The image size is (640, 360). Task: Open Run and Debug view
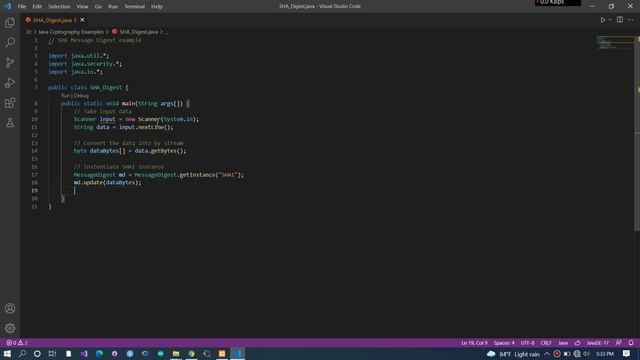point(10,82)
